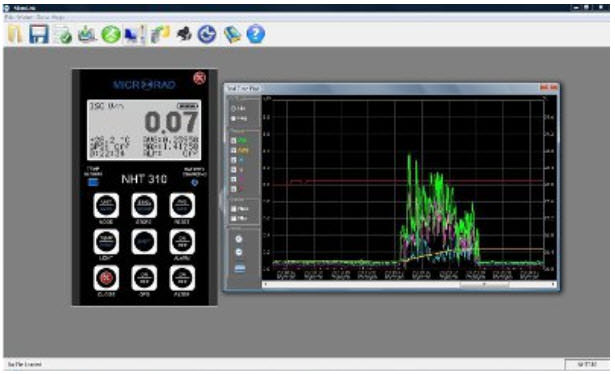
Task: Open the File menu
Action: 9,18
